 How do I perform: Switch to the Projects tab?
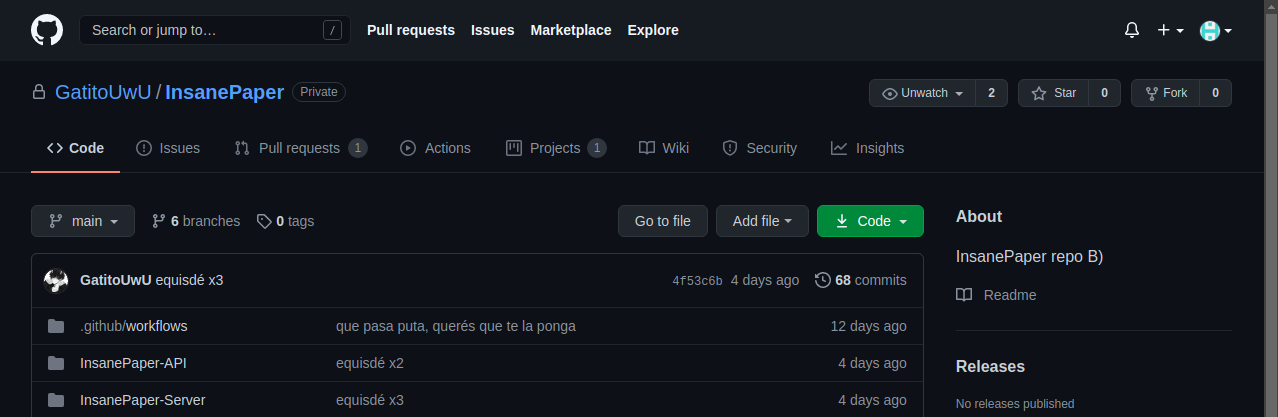556,148
